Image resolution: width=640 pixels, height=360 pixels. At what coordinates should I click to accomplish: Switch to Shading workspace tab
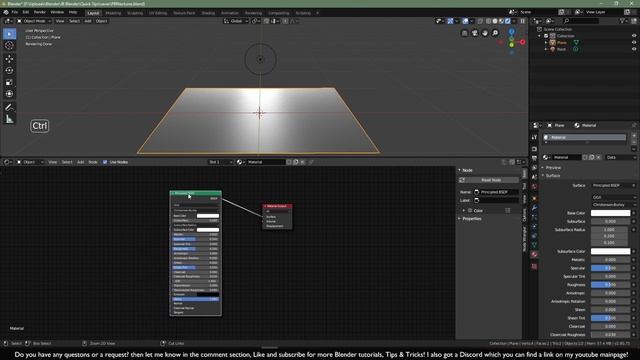point(208,13)
